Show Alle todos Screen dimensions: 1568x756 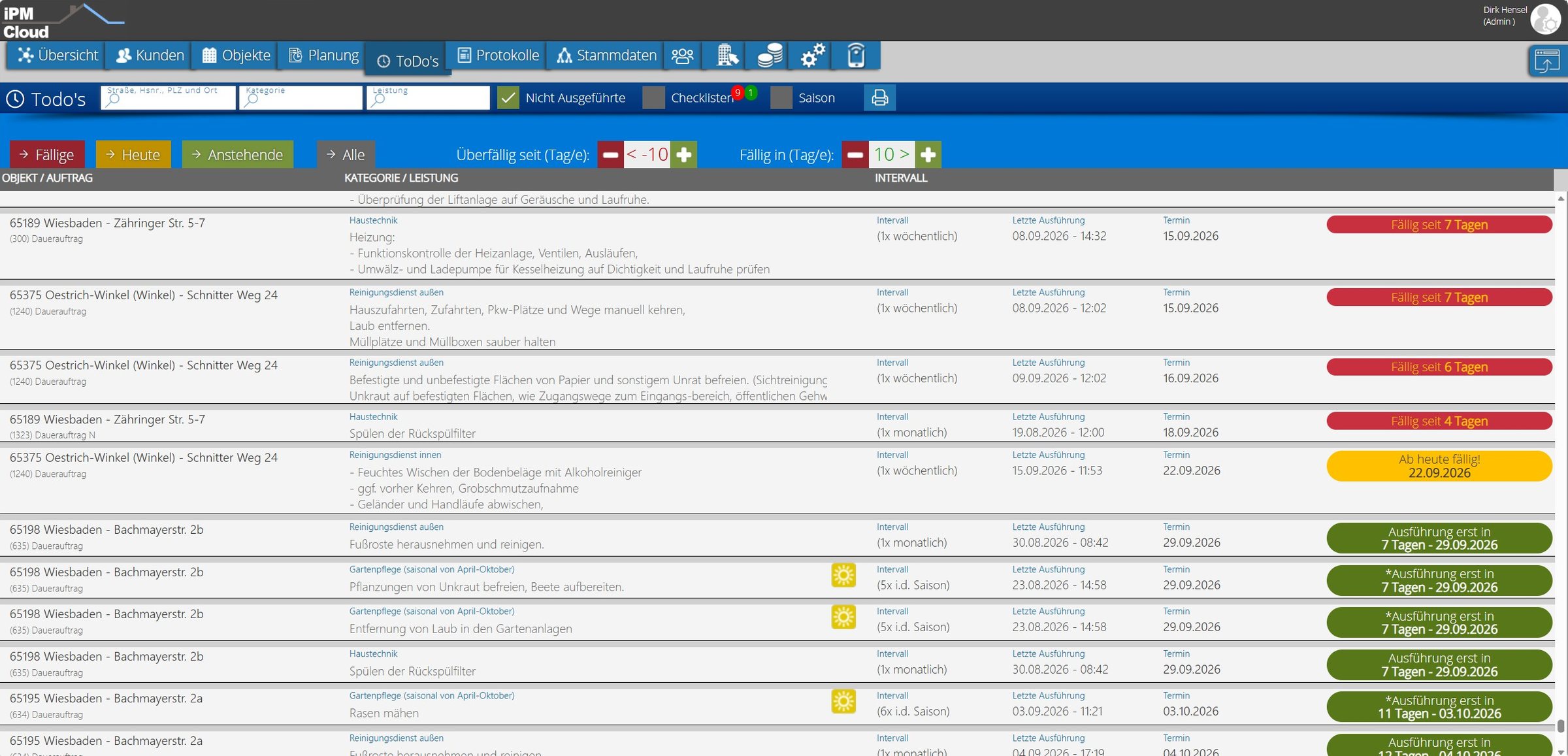346,155
